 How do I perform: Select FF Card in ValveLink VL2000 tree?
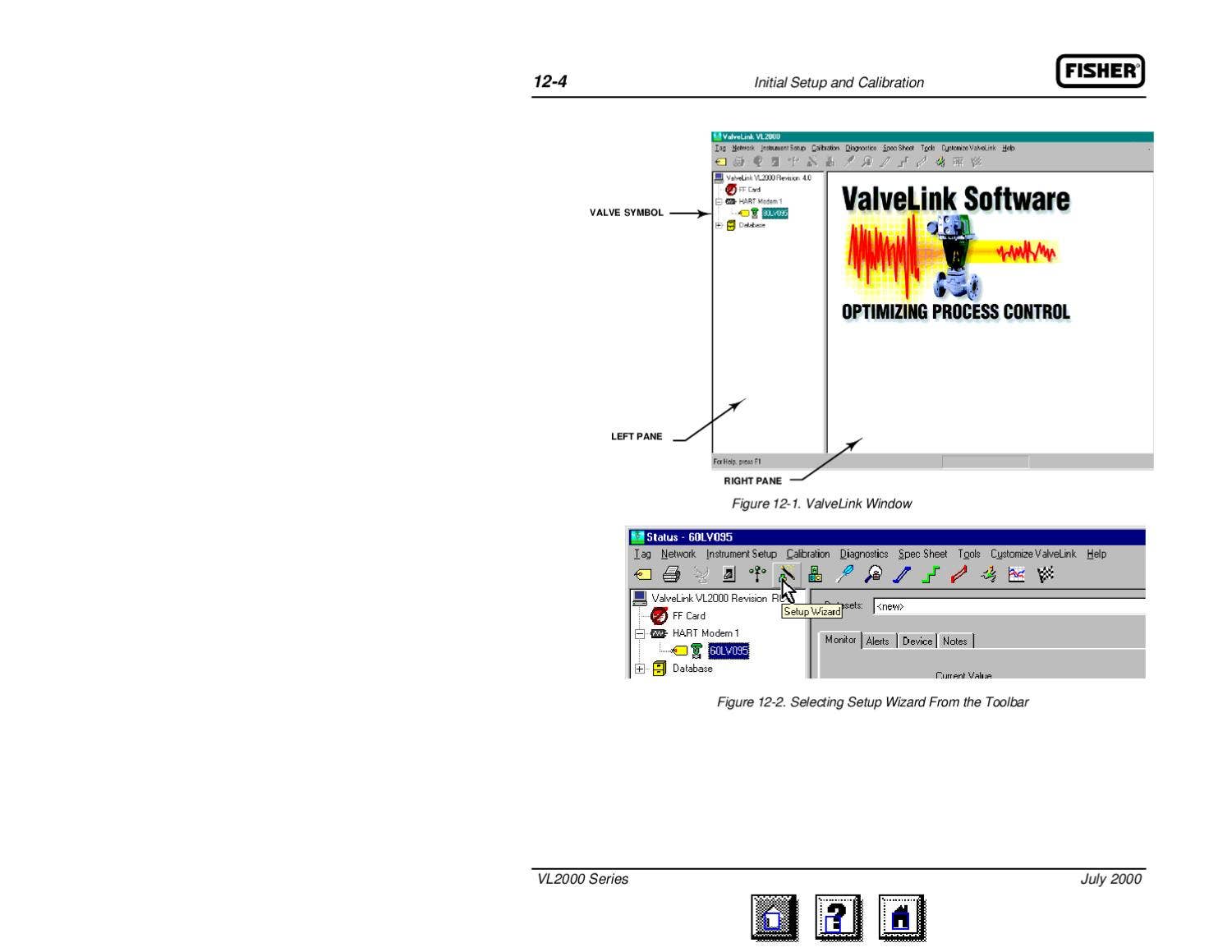tap(749, 190)
